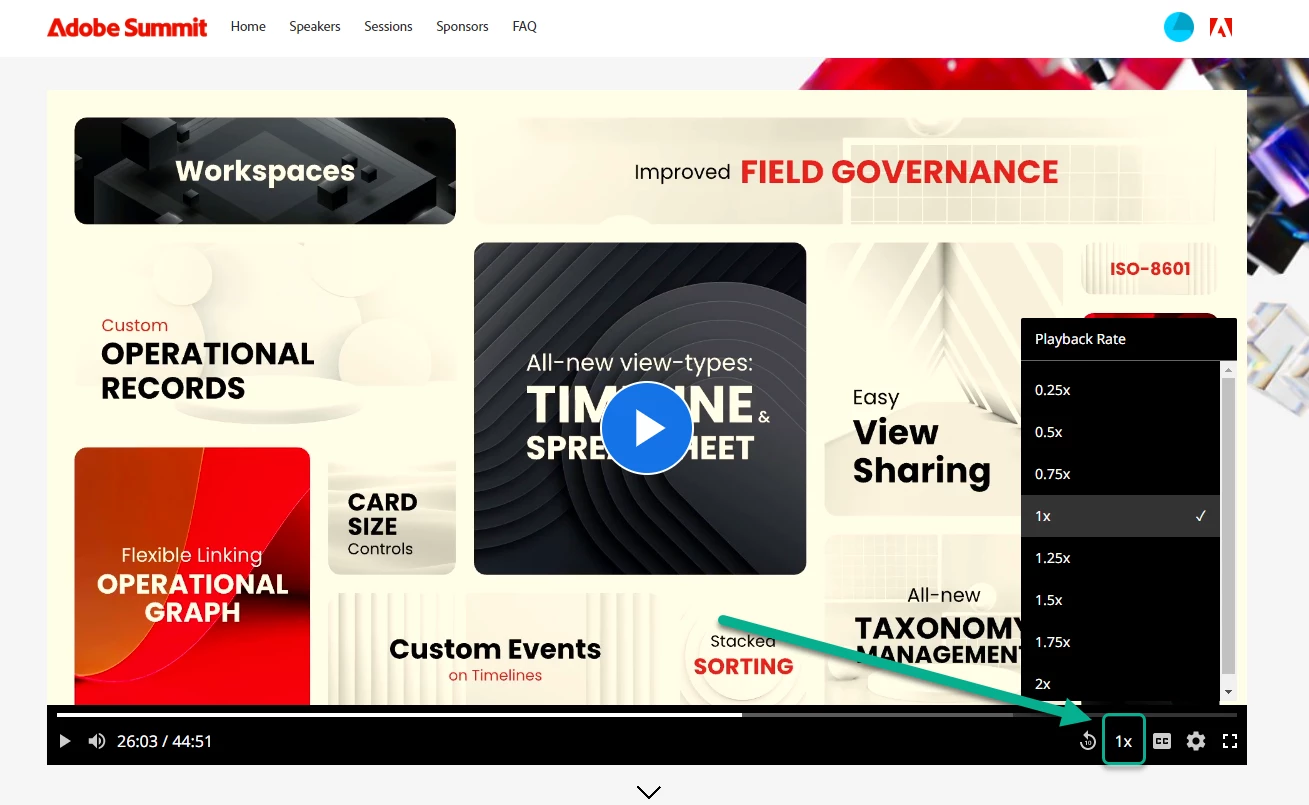Click the small play icon in control bar

[x=65, y=741]
